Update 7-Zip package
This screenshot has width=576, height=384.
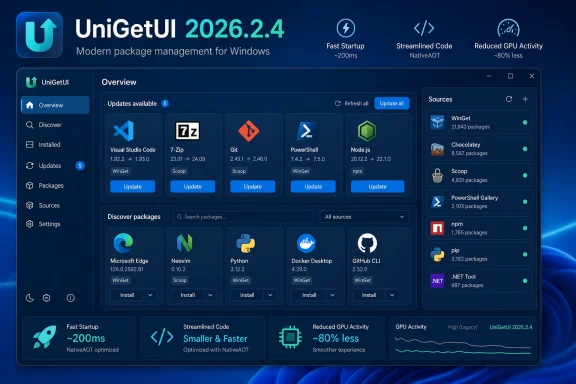pos(192,187)
